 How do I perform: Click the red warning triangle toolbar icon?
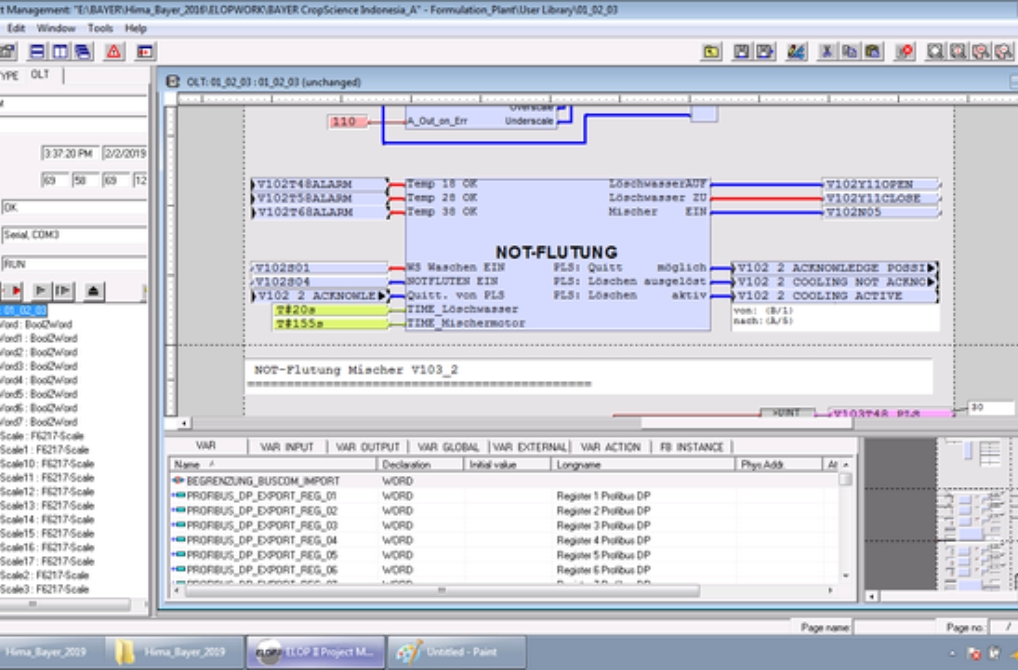click(114, 51)
